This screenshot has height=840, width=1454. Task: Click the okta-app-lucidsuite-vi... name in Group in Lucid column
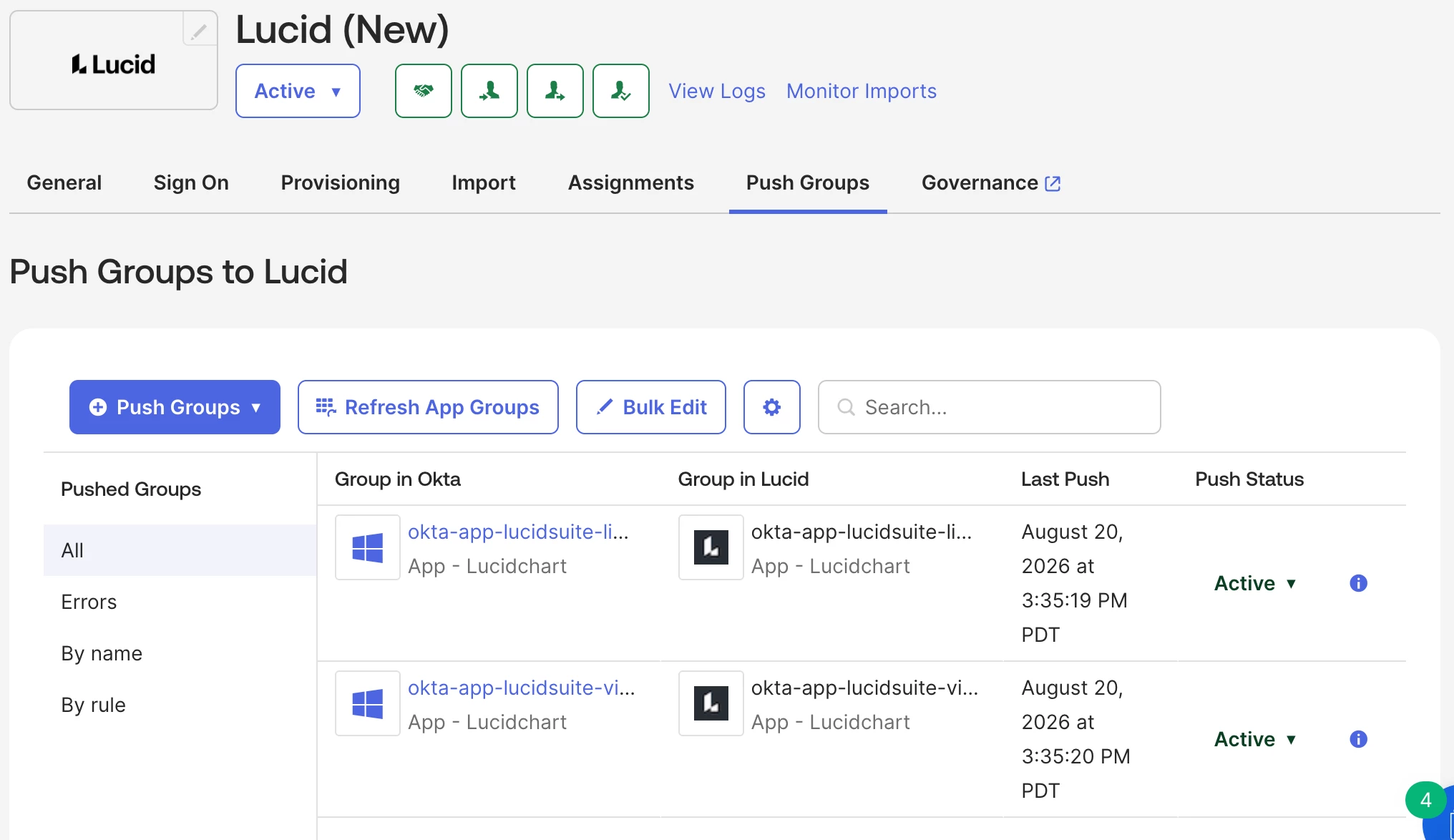pyautogui.click(x=864, y=688)
